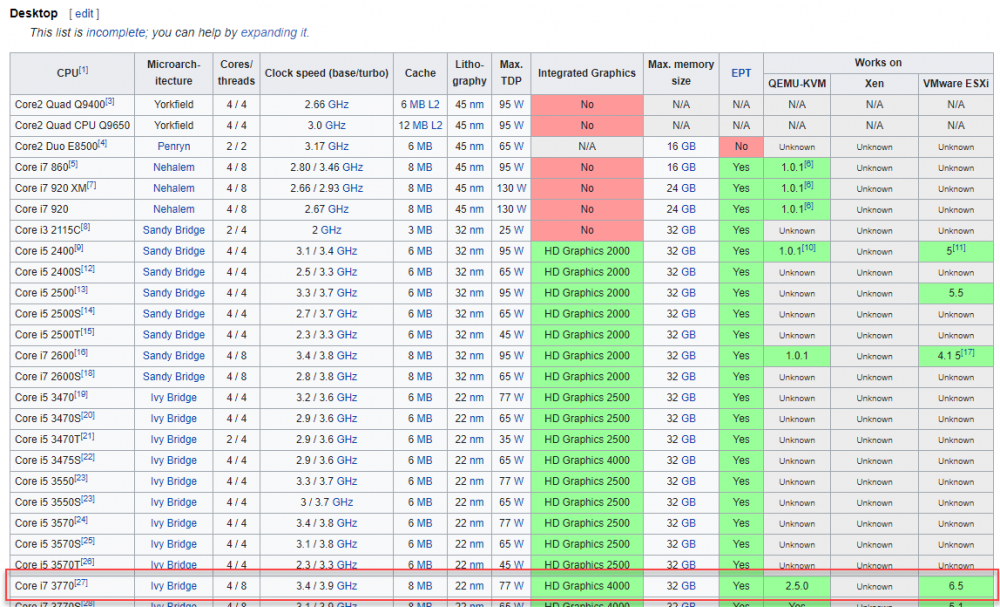
Task: Open the 'expanding it' link
Action: point(274,33)
